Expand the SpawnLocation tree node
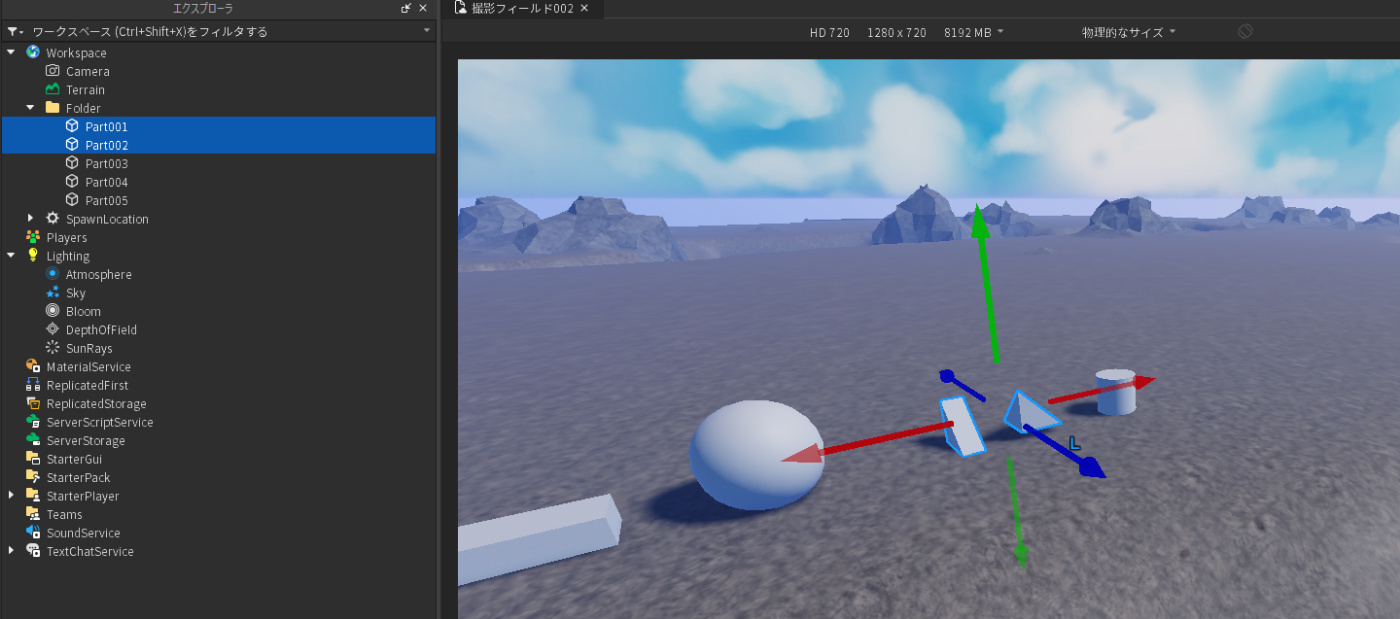Image resolution: width=1400 pixels, height=619 pixels. pos(30,218)
